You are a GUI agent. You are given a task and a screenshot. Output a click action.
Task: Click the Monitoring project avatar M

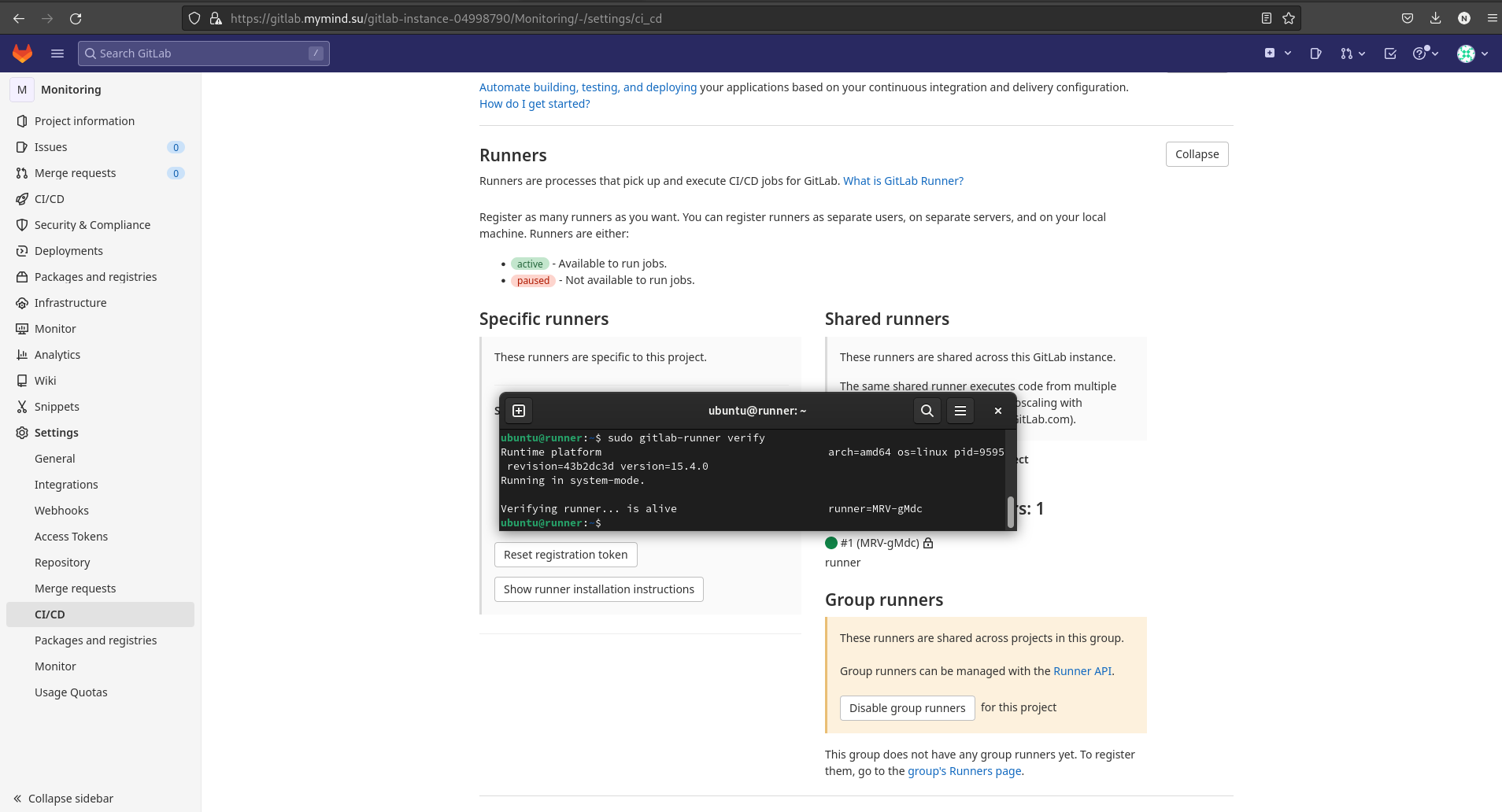pos(22,90)
